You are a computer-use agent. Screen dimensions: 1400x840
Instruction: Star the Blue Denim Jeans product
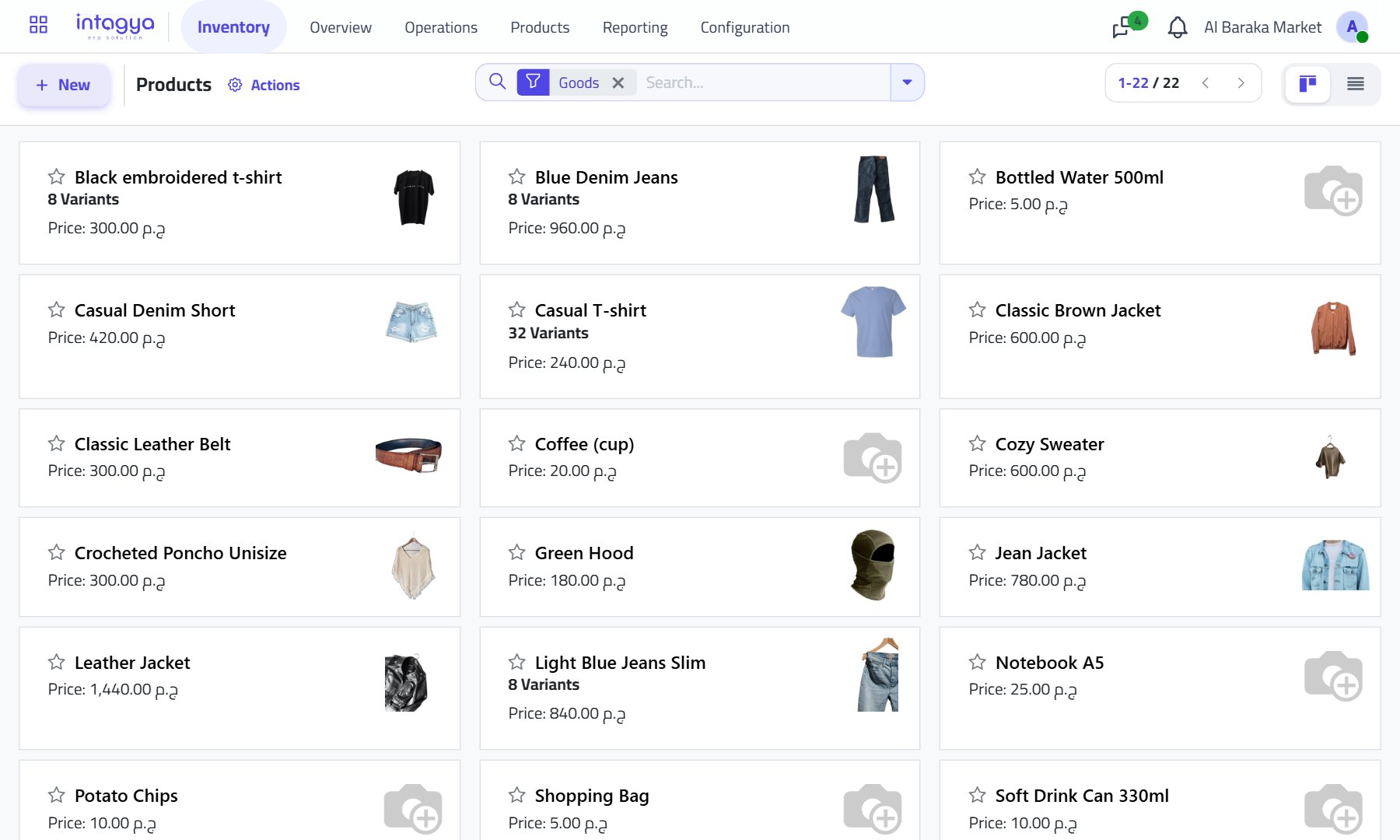point(516,177)
